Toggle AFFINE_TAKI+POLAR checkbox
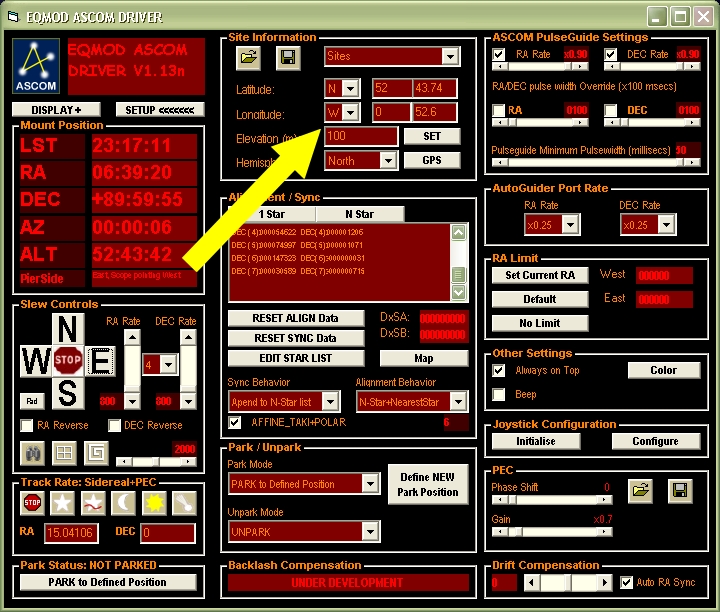The width and height of the screenshot is (720, 612). point(235,422)
